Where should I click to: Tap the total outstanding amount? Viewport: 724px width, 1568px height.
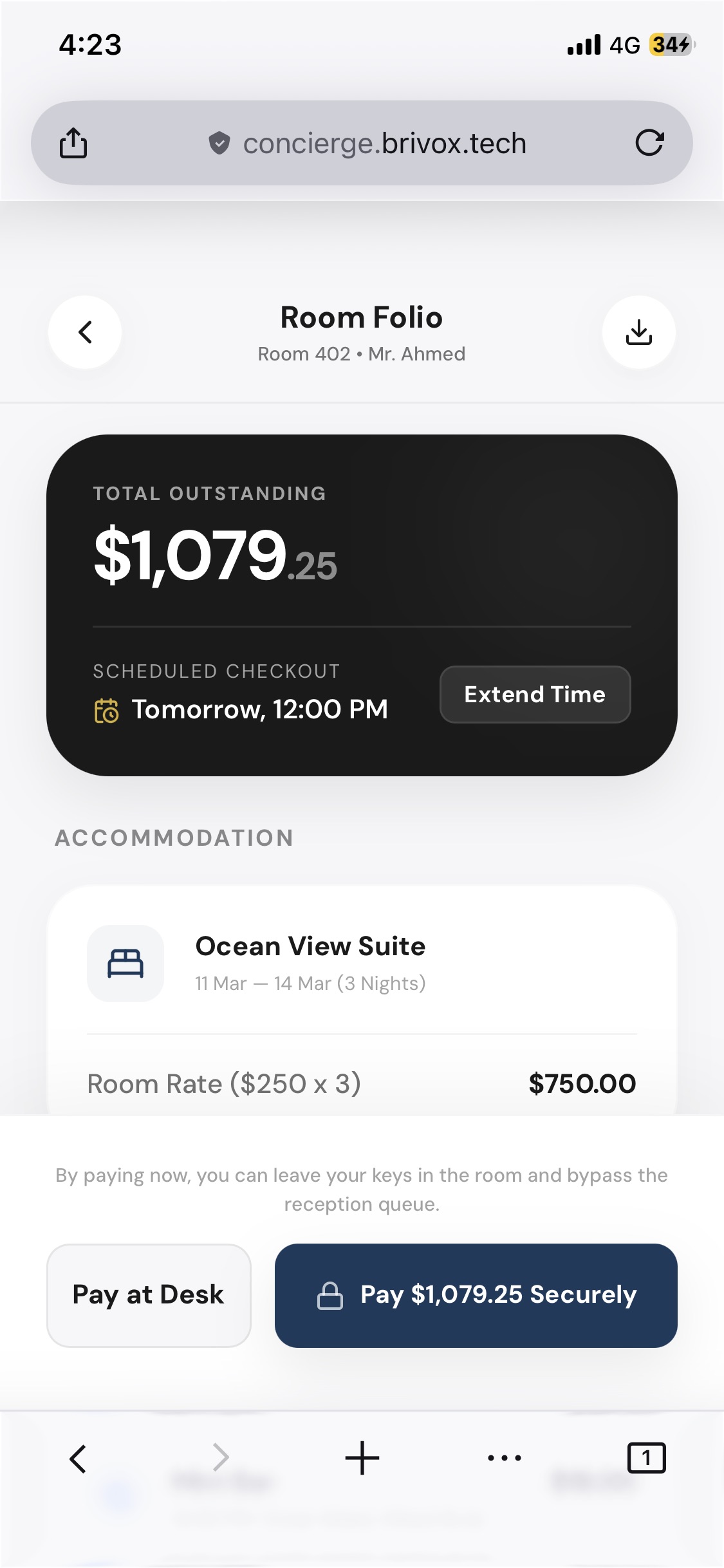click(x=216, y=555)
